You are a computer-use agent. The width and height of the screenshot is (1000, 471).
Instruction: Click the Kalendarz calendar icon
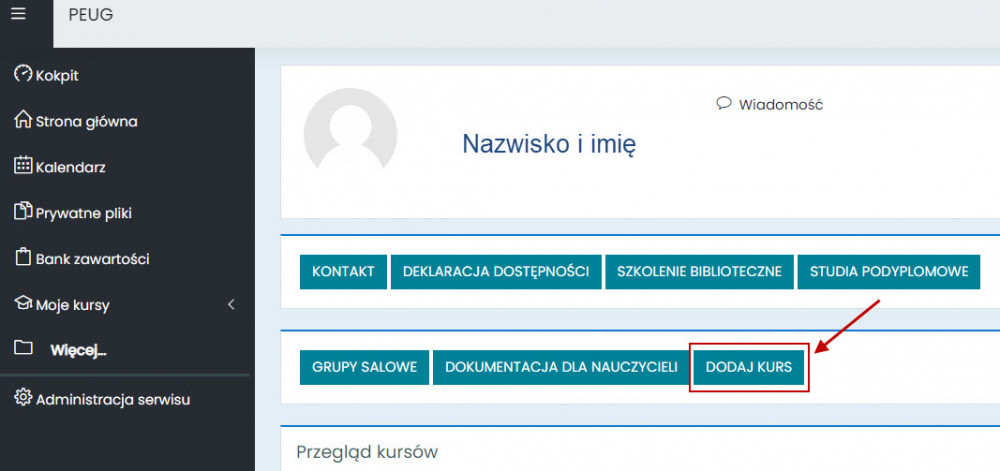[23, 166]
